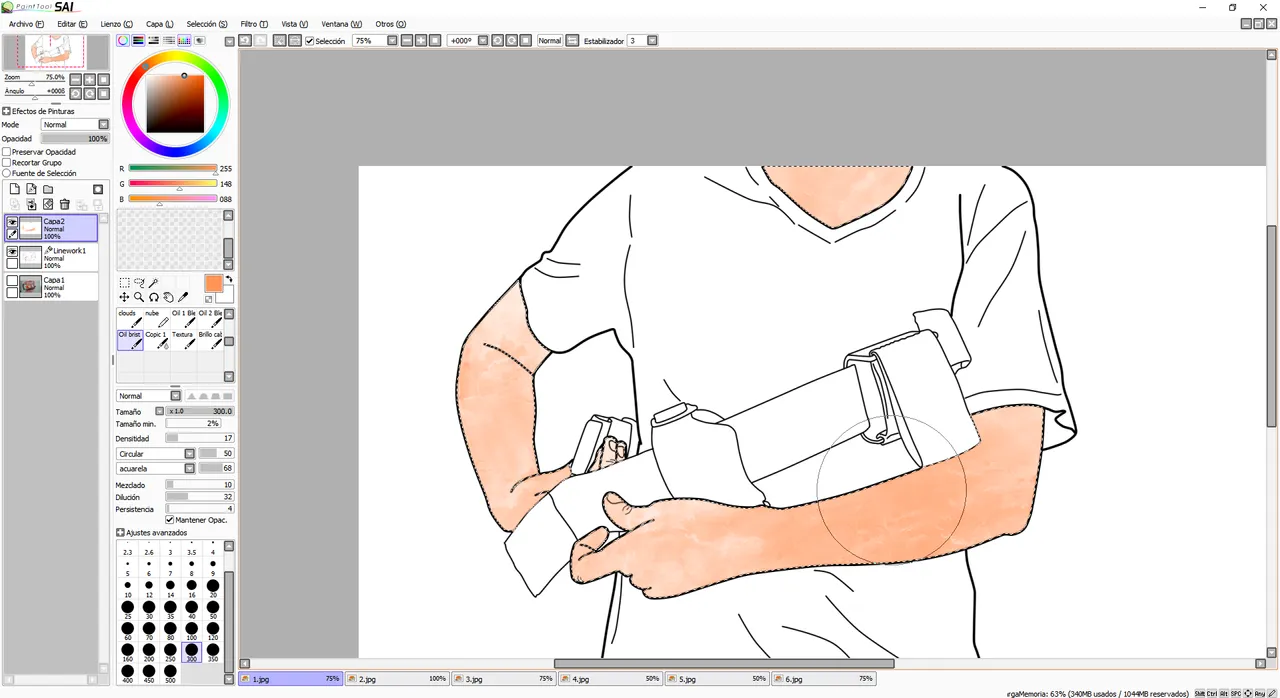Zoom out with navigator minus button

tap(75, 80)
